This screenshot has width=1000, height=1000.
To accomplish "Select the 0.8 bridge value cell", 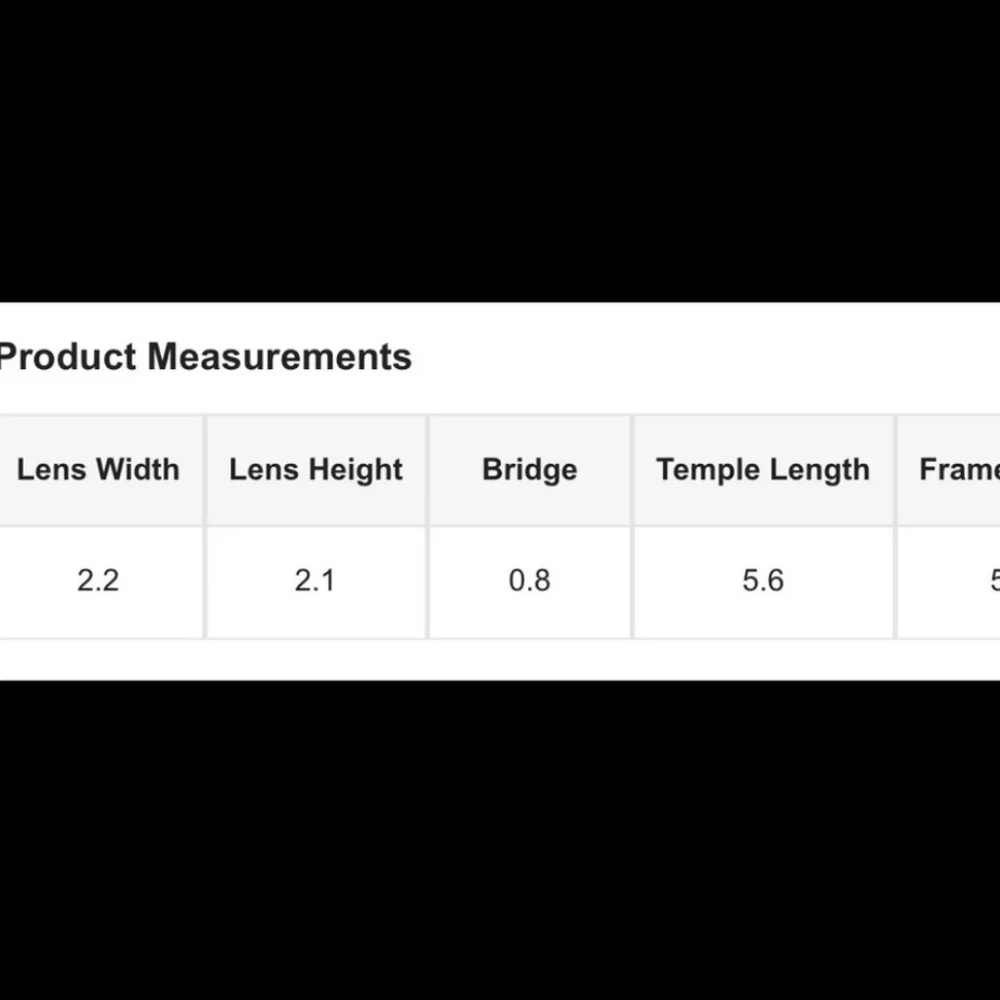I will [x=529, y=582].
